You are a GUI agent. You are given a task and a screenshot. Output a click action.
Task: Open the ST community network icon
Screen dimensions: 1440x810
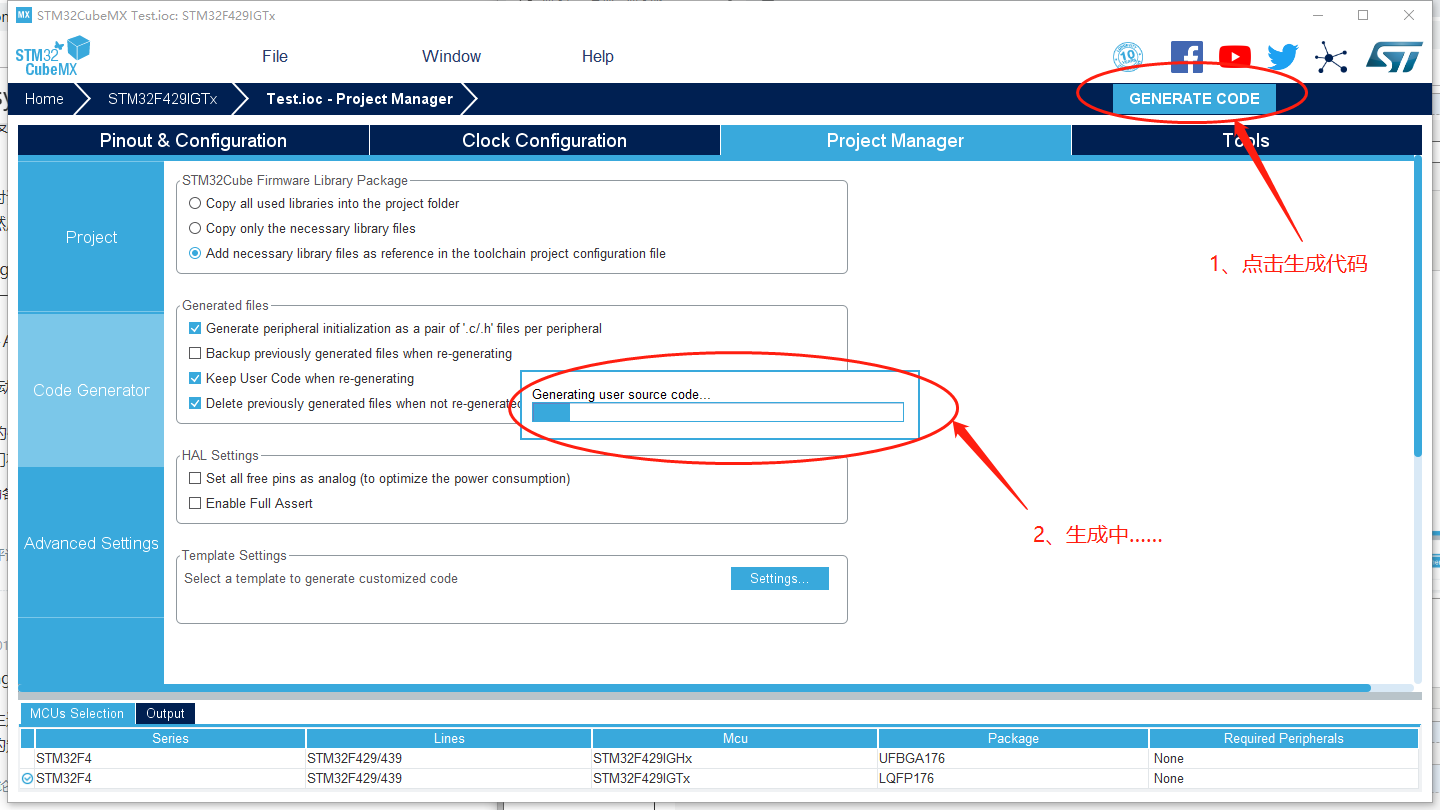pyautogui.click(x=1331, y=57)
